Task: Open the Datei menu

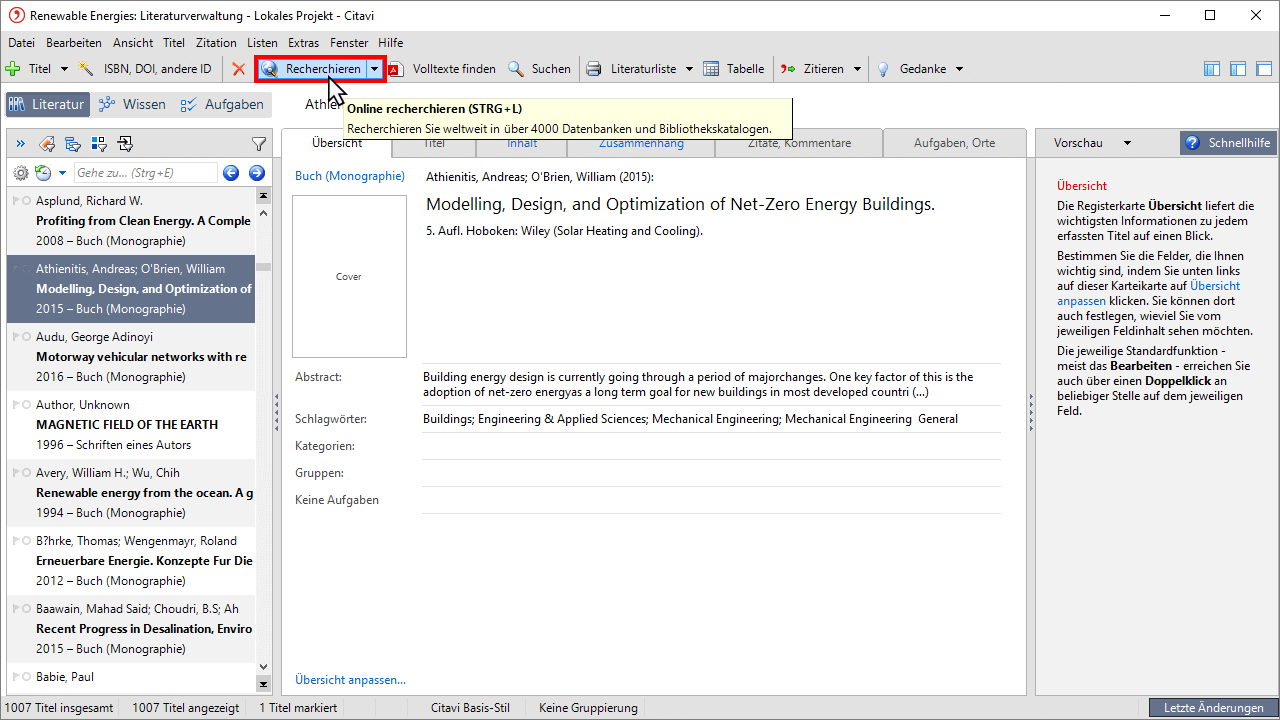Action: (x=21, y=43)
